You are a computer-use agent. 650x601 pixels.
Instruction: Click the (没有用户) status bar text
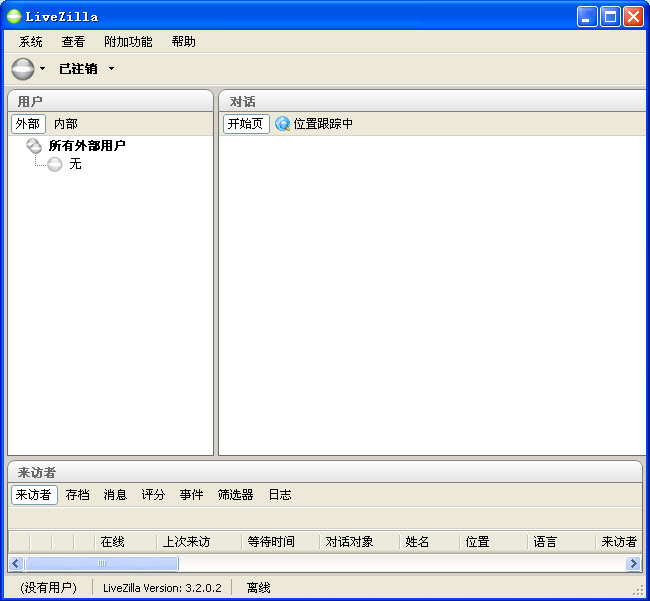coord(49,588)
